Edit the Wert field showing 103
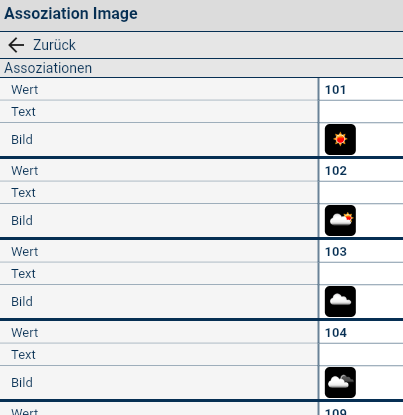Viewport: 403px width, 415px height. click(361, 252)
